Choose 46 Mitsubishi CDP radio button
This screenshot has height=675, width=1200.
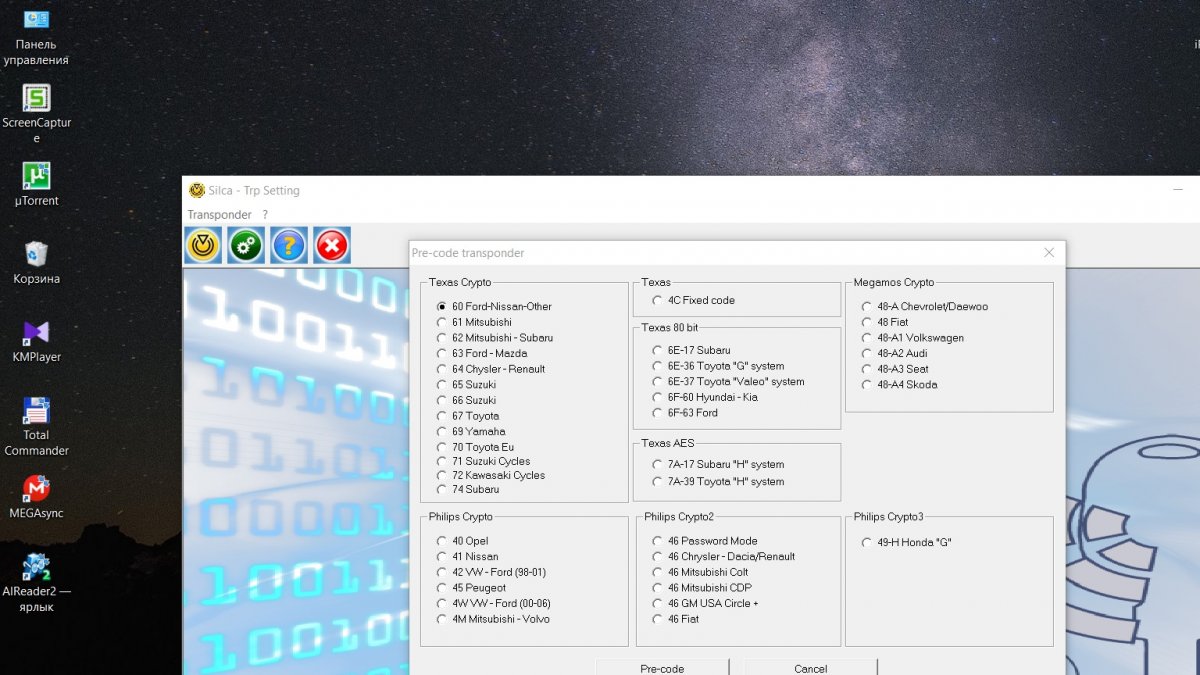(x=702, y=588)
